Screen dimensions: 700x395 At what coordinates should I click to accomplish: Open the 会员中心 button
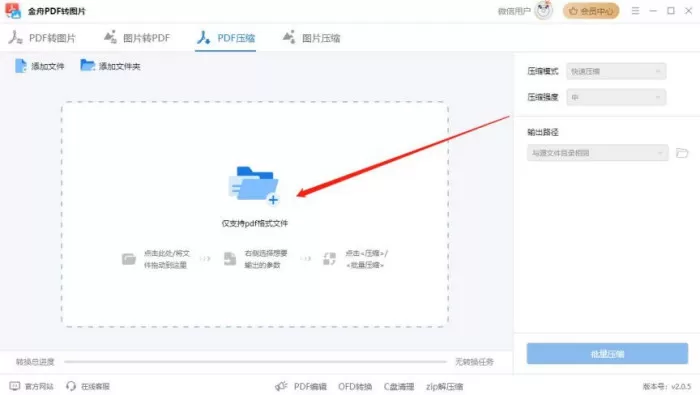tap(591, 11)
